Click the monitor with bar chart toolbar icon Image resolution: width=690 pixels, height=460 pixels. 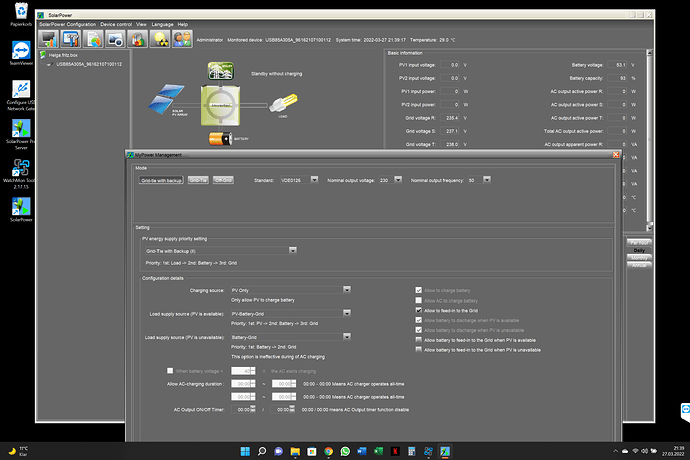[48, 39]
